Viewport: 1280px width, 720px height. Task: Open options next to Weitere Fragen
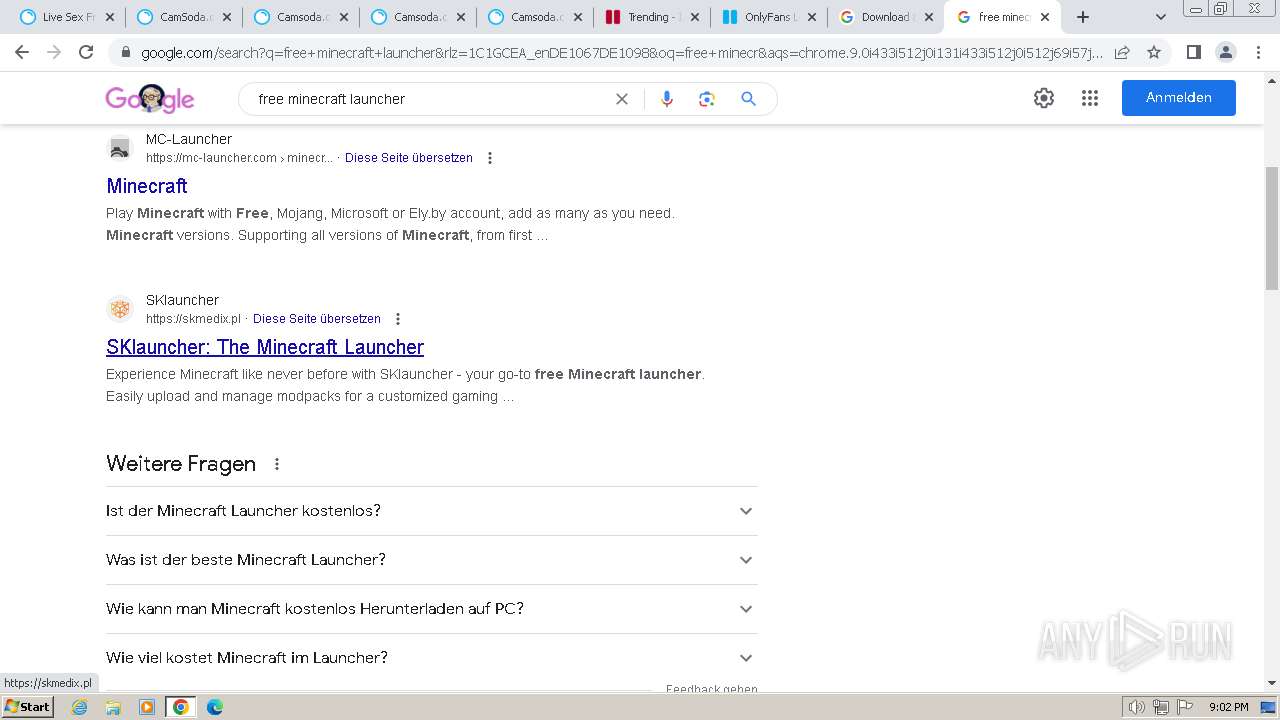(277, 464)
